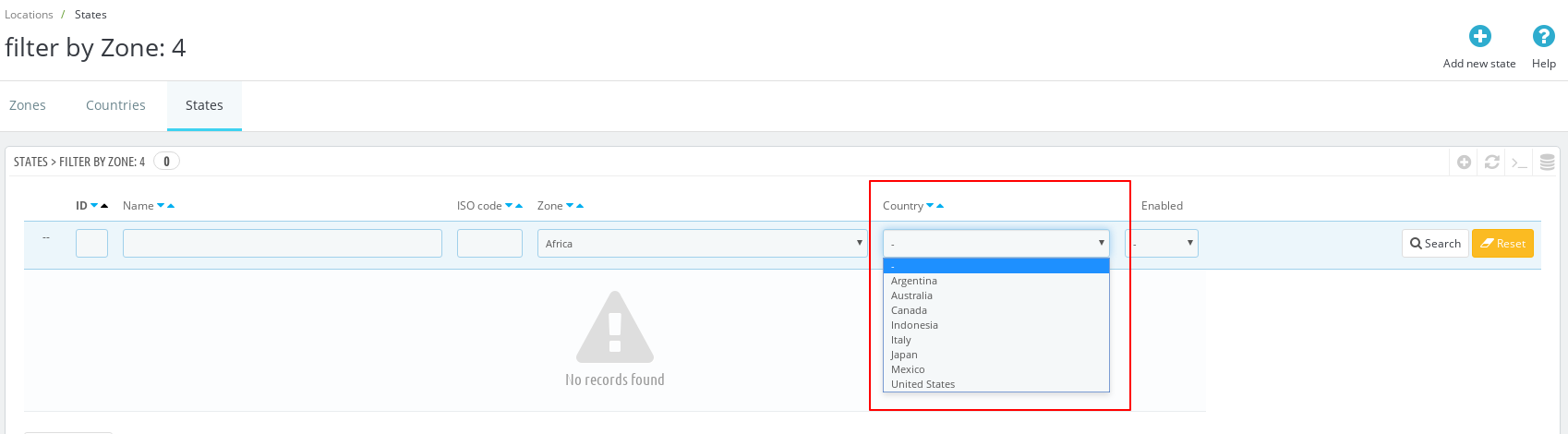Refresh the states list

point(1492,162)
